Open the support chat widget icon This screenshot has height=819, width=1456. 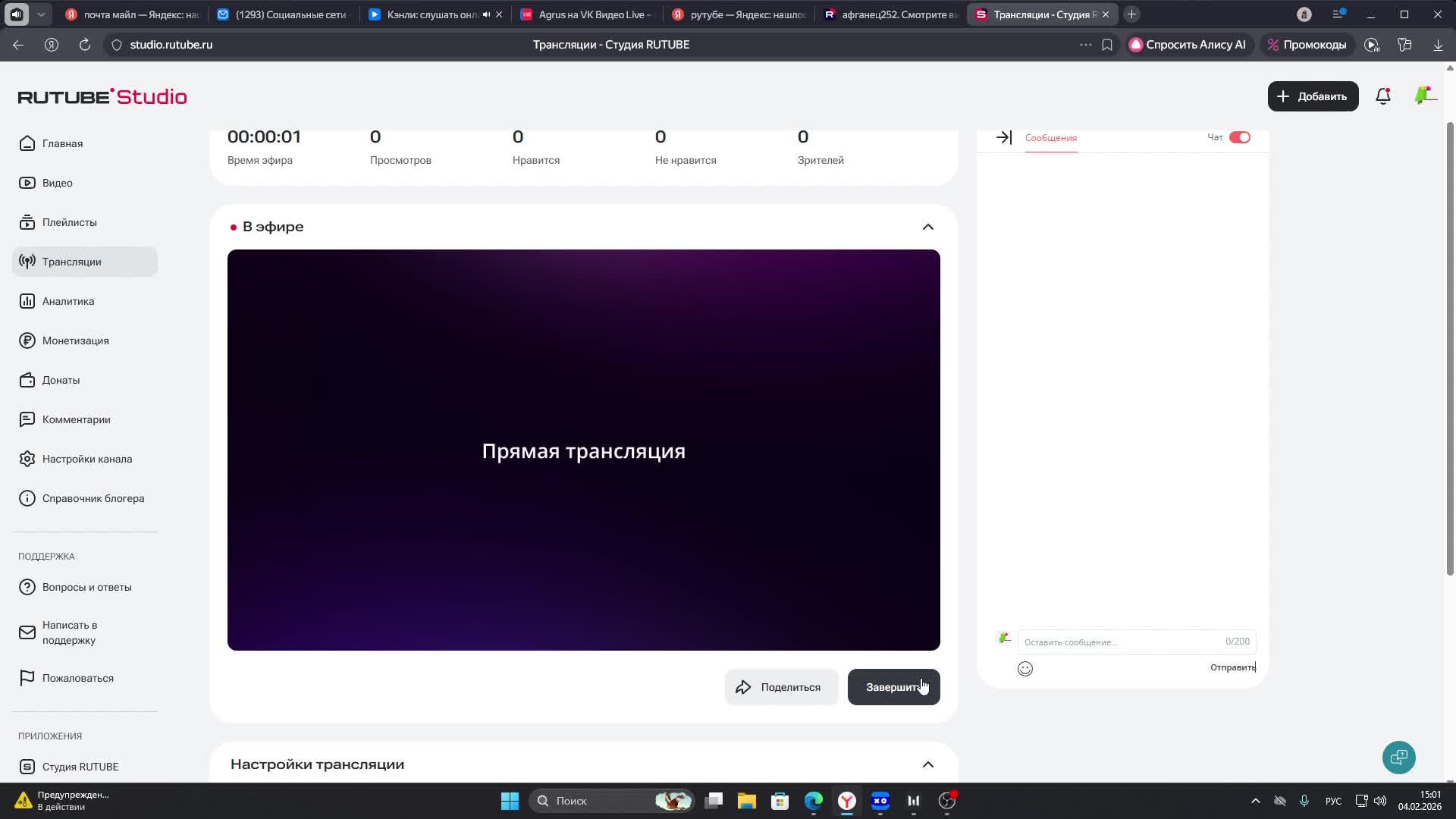tap(1398, 757)
